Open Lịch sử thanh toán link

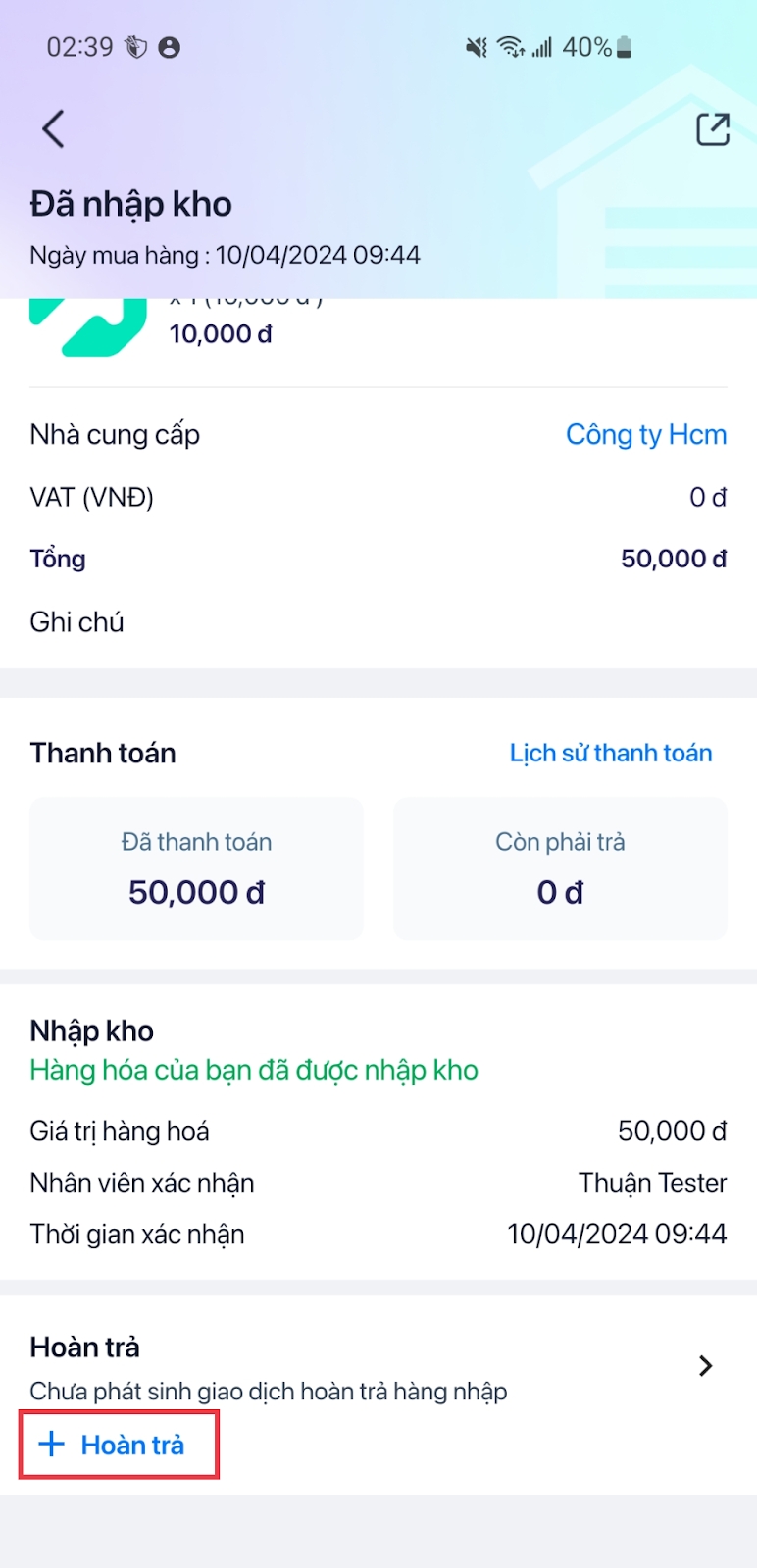[610, 753]
